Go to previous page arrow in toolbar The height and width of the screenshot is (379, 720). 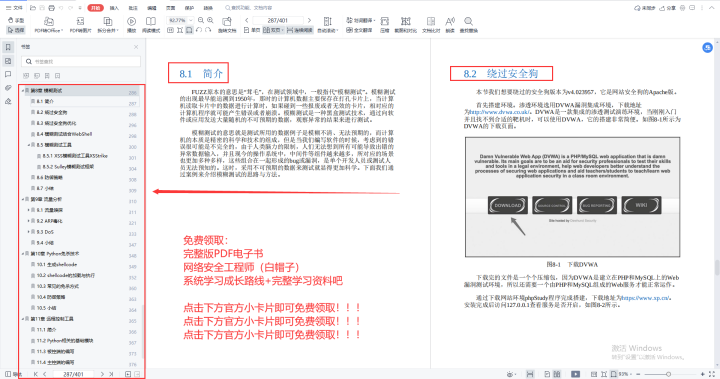click(x=247, y=20)
